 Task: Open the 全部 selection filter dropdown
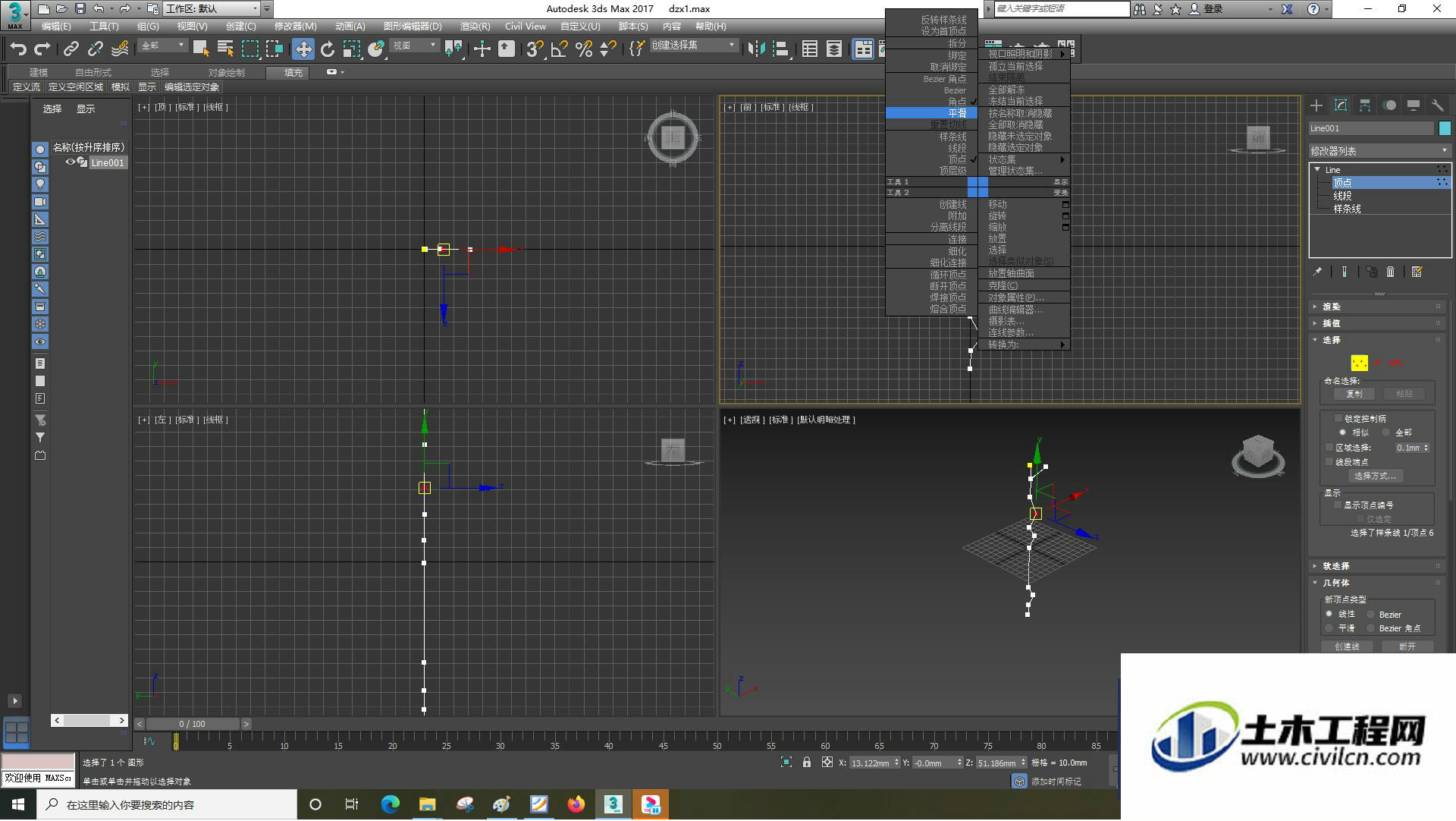coord(162,46)
